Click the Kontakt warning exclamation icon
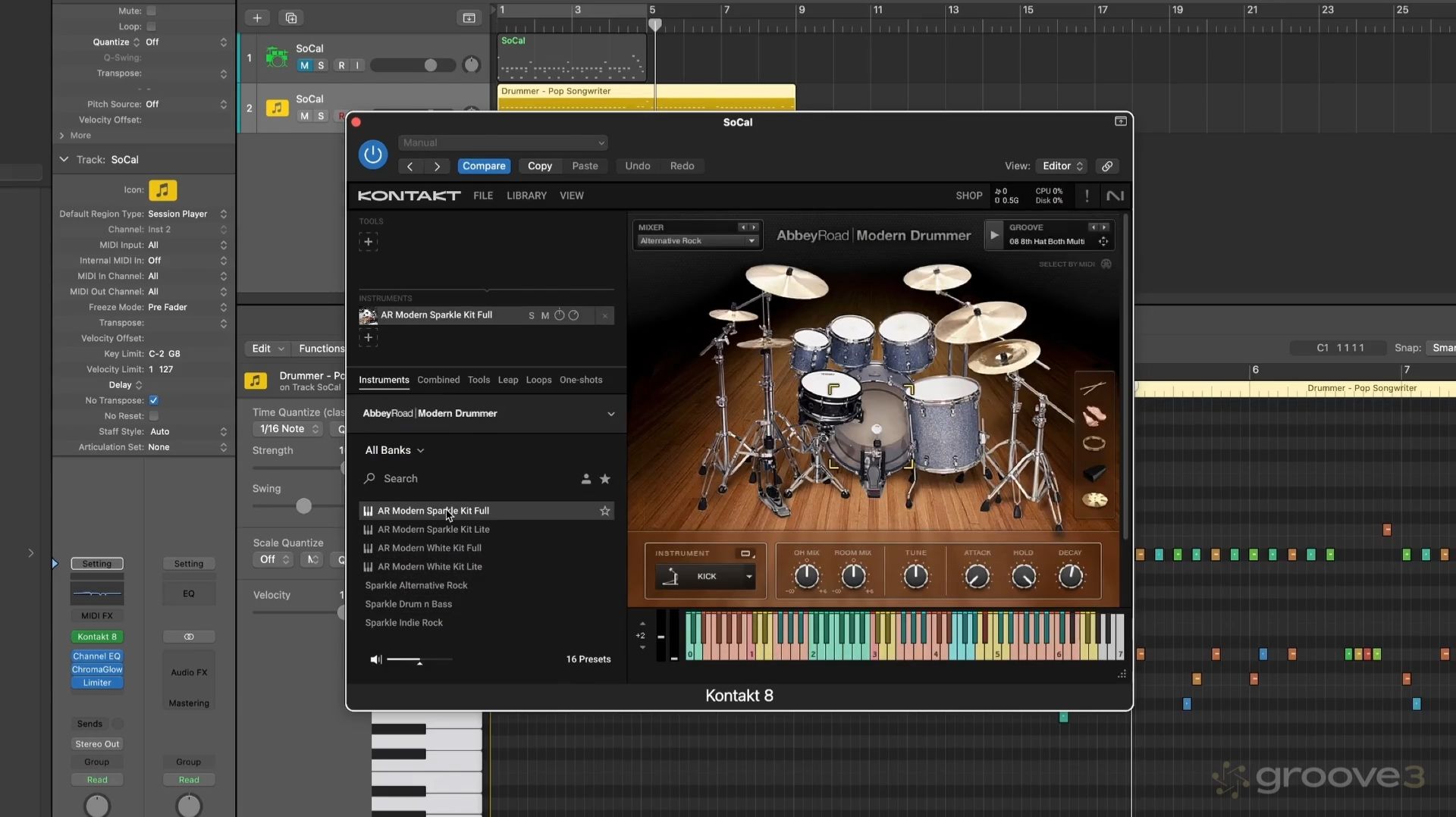The height and width of the screenshot is (817, 1456). [x=1087, y=196]
